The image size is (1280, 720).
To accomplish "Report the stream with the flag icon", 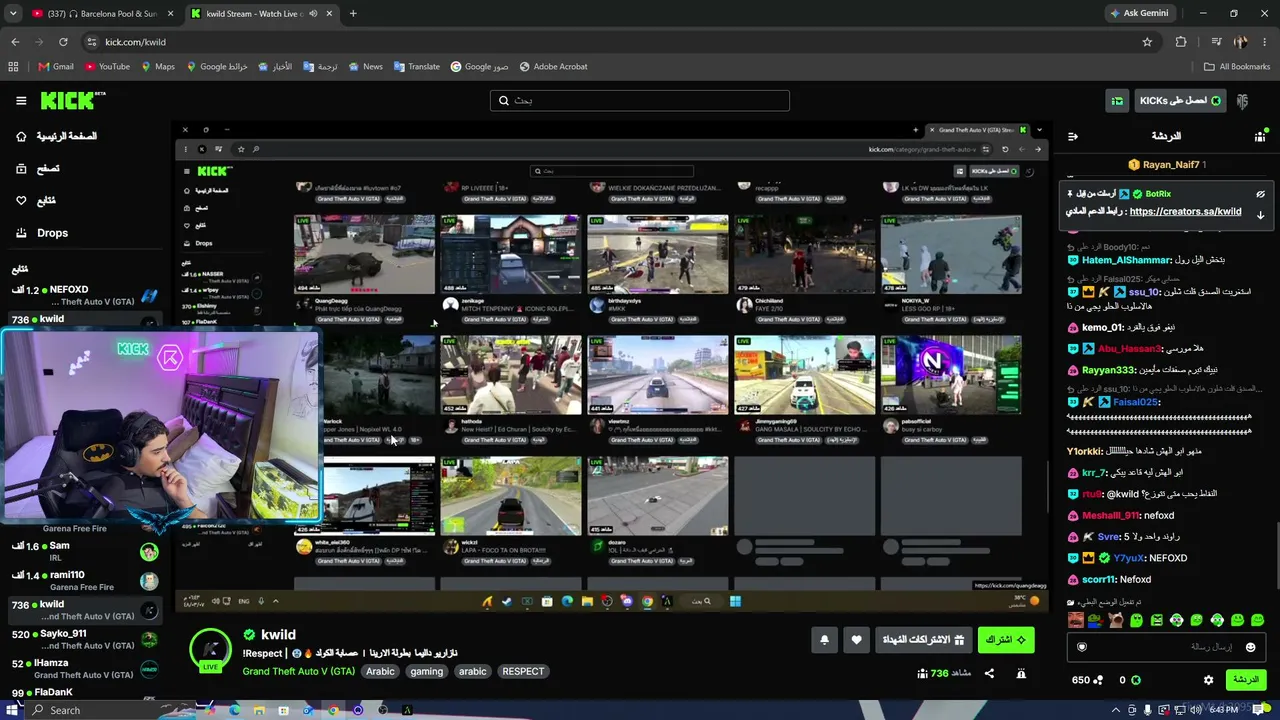I will coord(1021,673).
